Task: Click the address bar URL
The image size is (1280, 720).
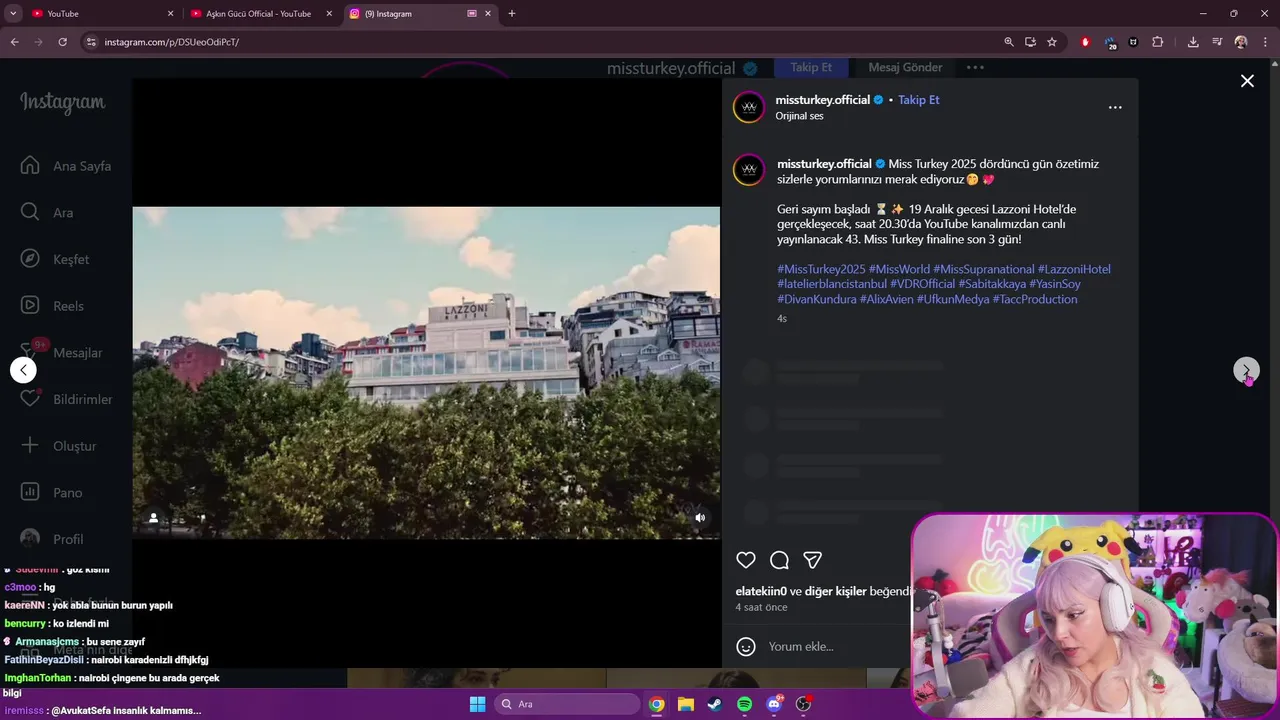Action: [x=172, y=42]
